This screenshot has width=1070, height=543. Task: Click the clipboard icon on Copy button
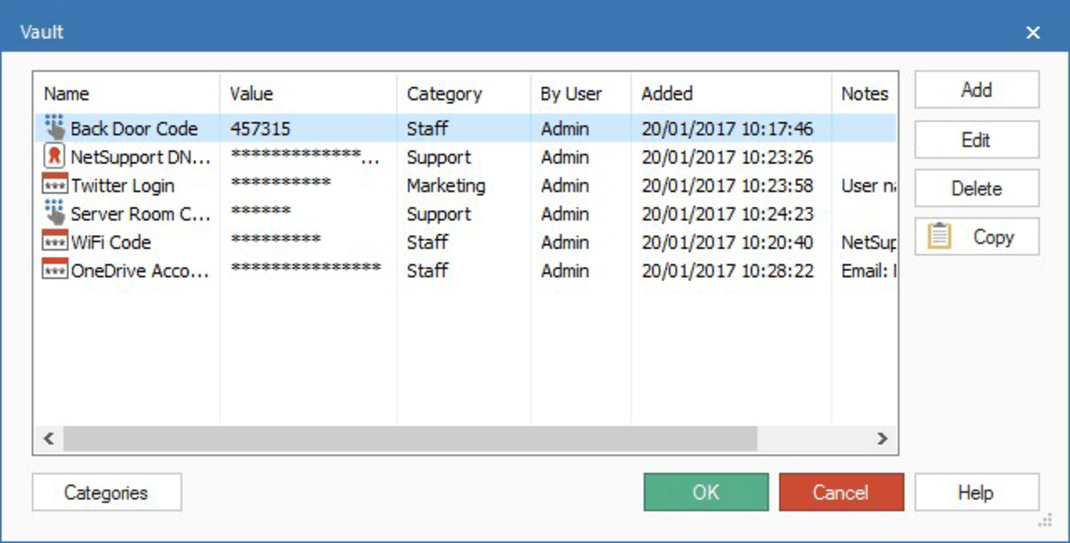(x=939, y=237)
